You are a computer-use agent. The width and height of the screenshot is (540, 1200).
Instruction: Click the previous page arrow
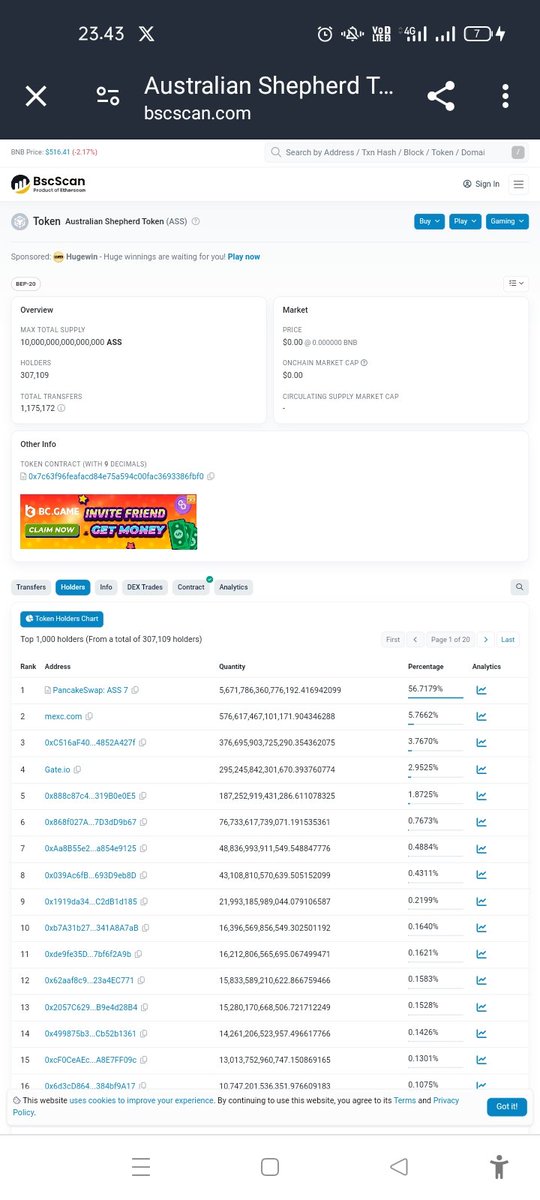[x=415, y=639]
